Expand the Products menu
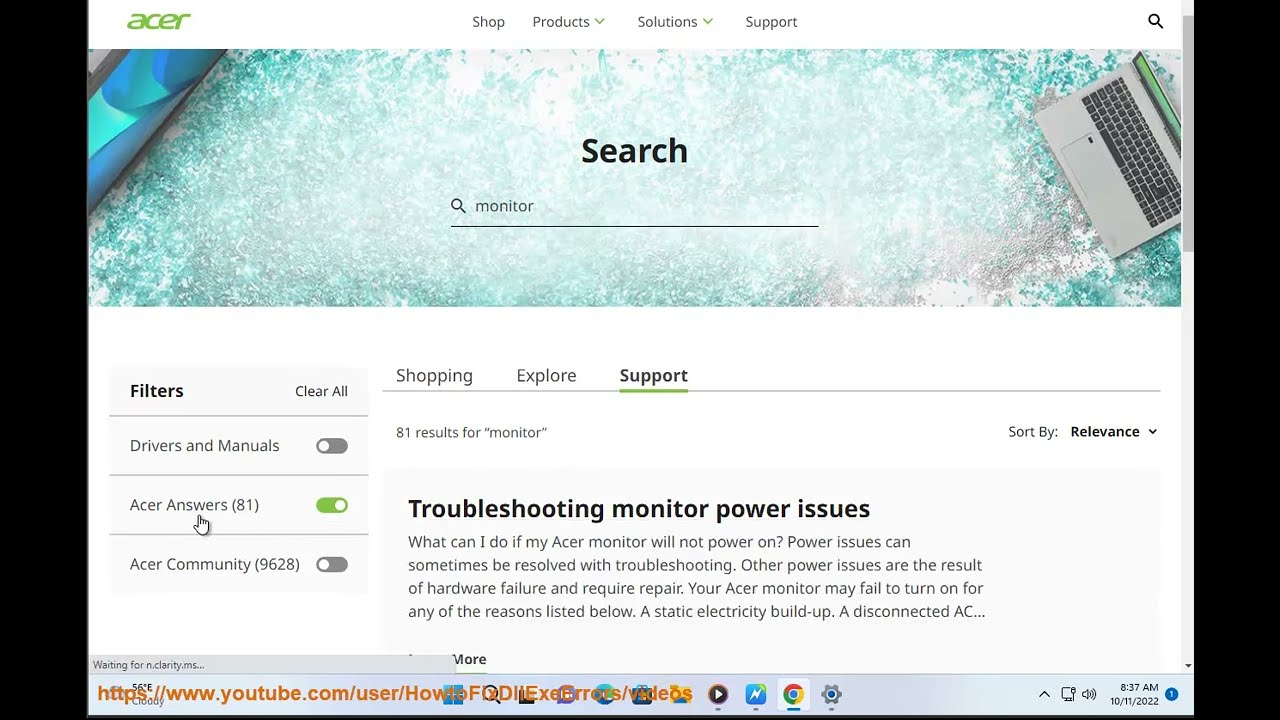Screen dimensions: 1280x720 point(568,21)
